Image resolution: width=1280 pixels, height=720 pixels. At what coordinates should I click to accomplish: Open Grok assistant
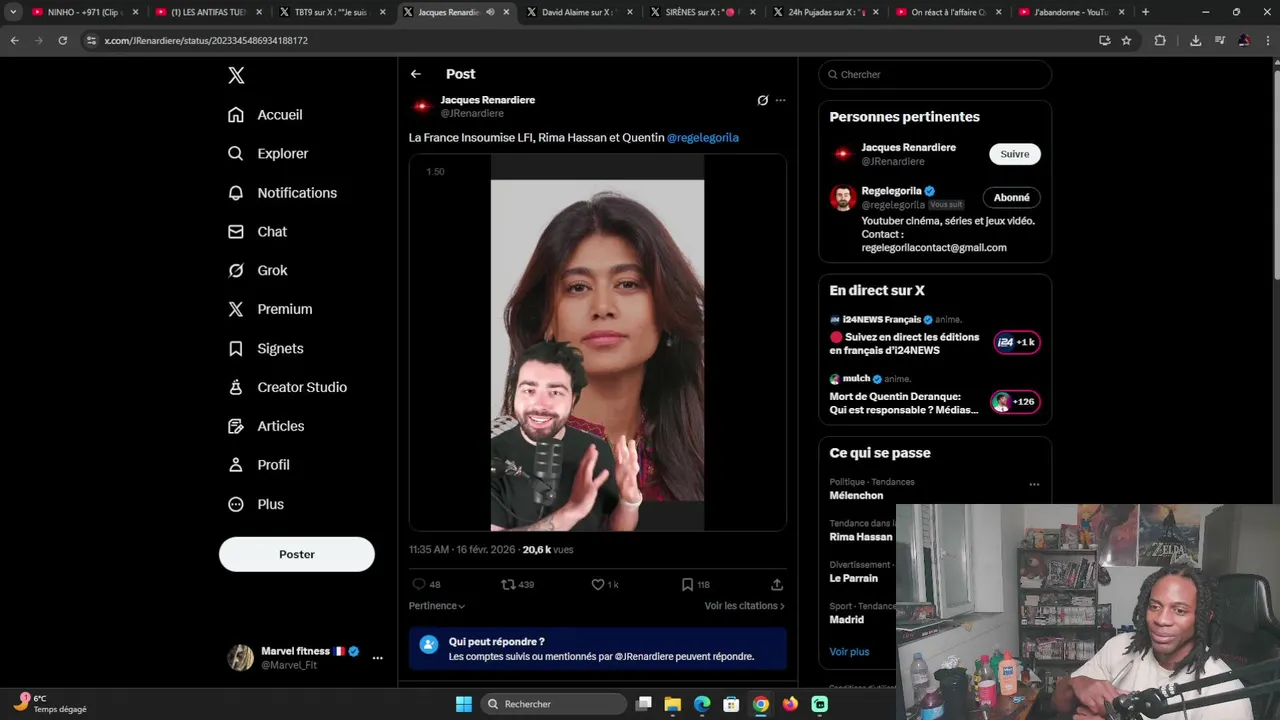pos(257,271)
